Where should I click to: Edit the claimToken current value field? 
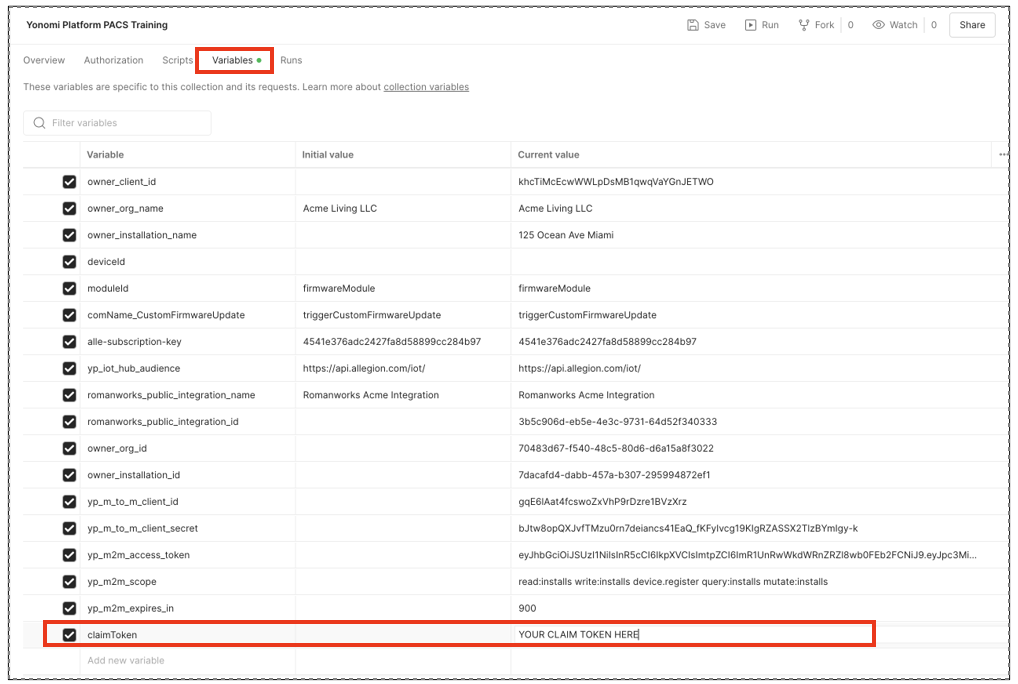coord(690,634)
